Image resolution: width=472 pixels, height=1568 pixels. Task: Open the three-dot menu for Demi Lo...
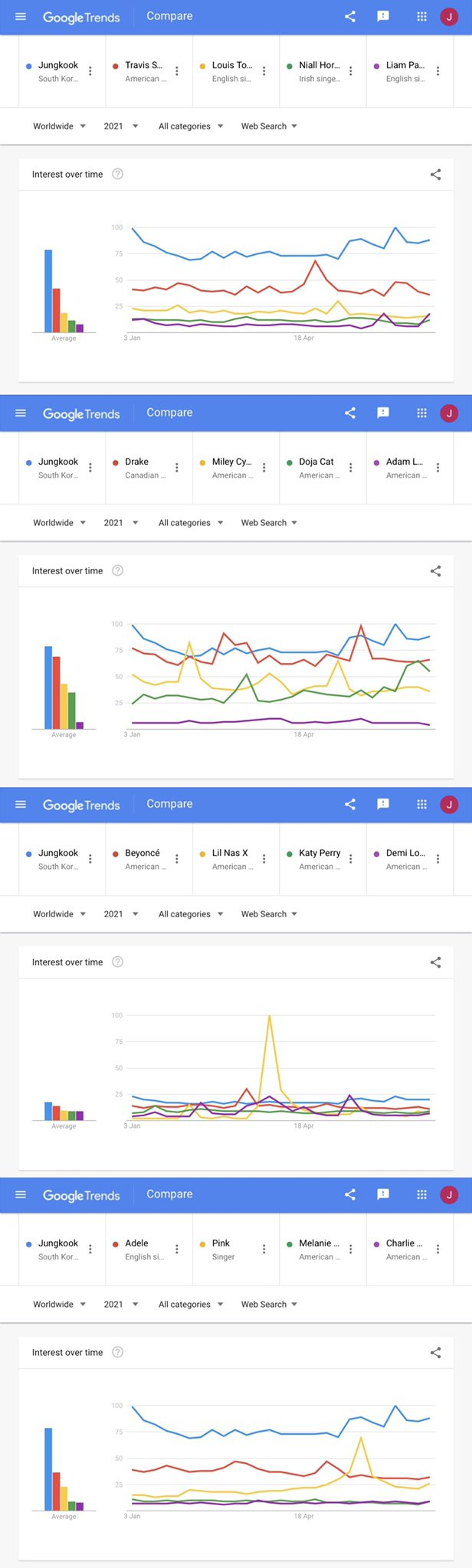[x=438, y=859]
